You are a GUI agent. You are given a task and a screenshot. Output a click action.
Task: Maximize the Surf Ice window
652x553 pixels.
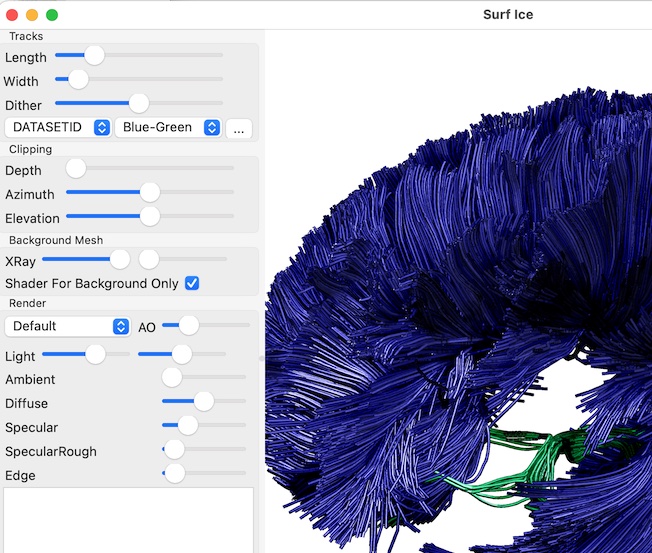[52, 15]
